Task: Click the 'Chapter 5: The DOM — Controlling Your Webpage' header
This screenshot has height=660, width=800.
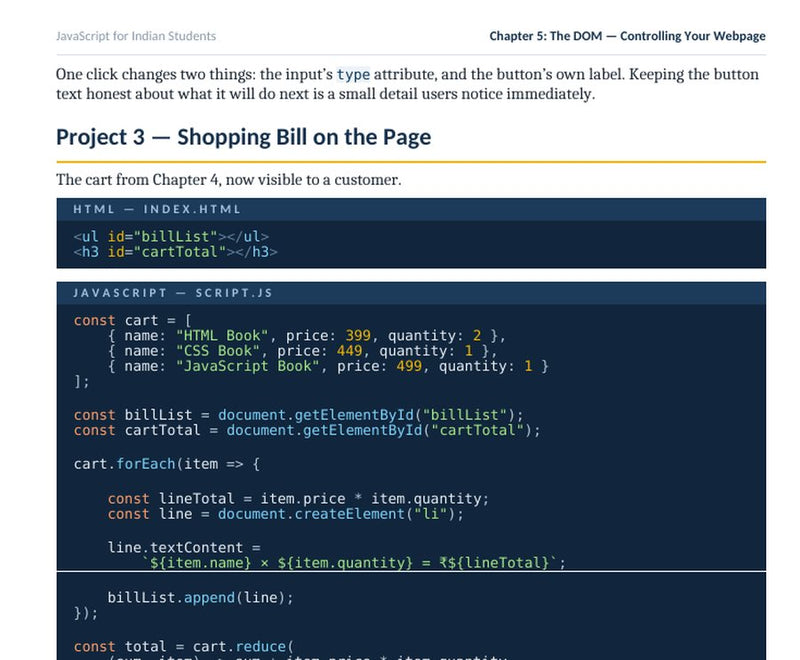Action: pyautogui.click(x=627, y=36)
